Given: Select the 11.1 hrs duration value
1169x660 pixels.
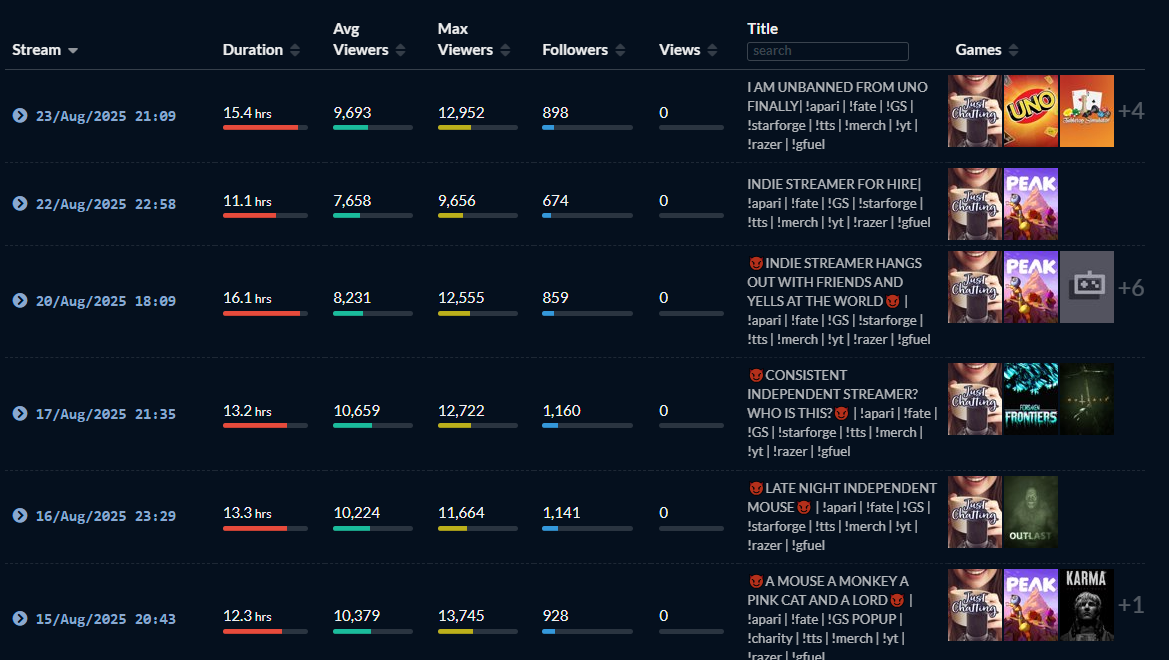Looking at the screenshot, I should [x=247, y=201].
